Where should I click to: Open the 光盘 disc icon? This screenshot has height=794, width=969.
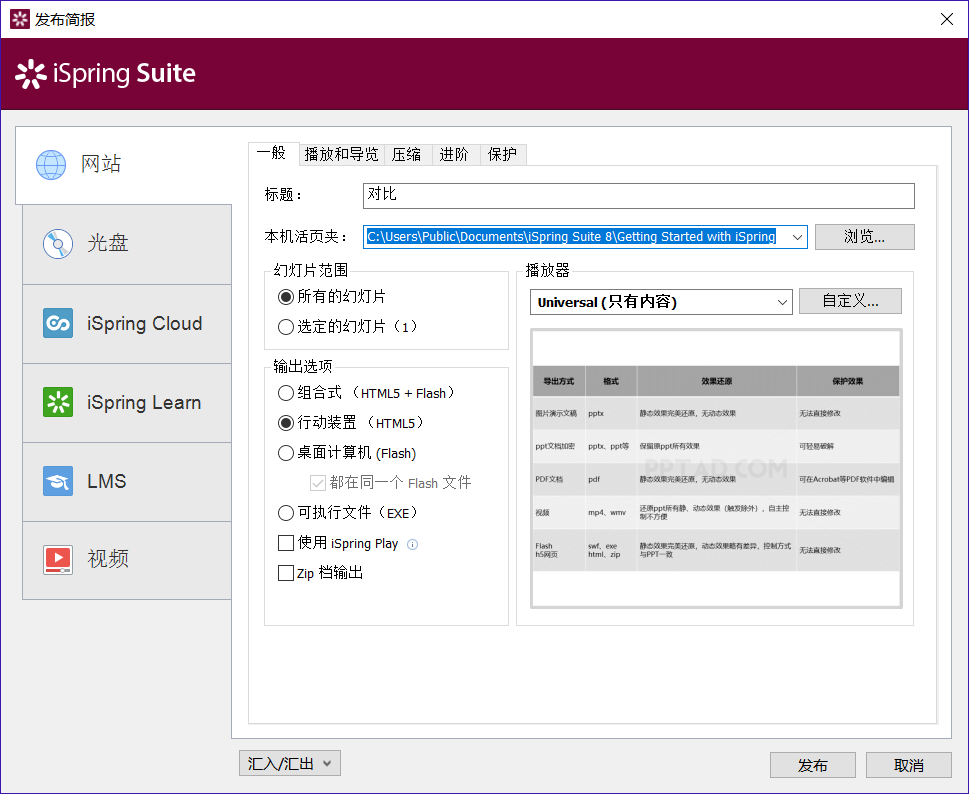click(x=58, y=243)
